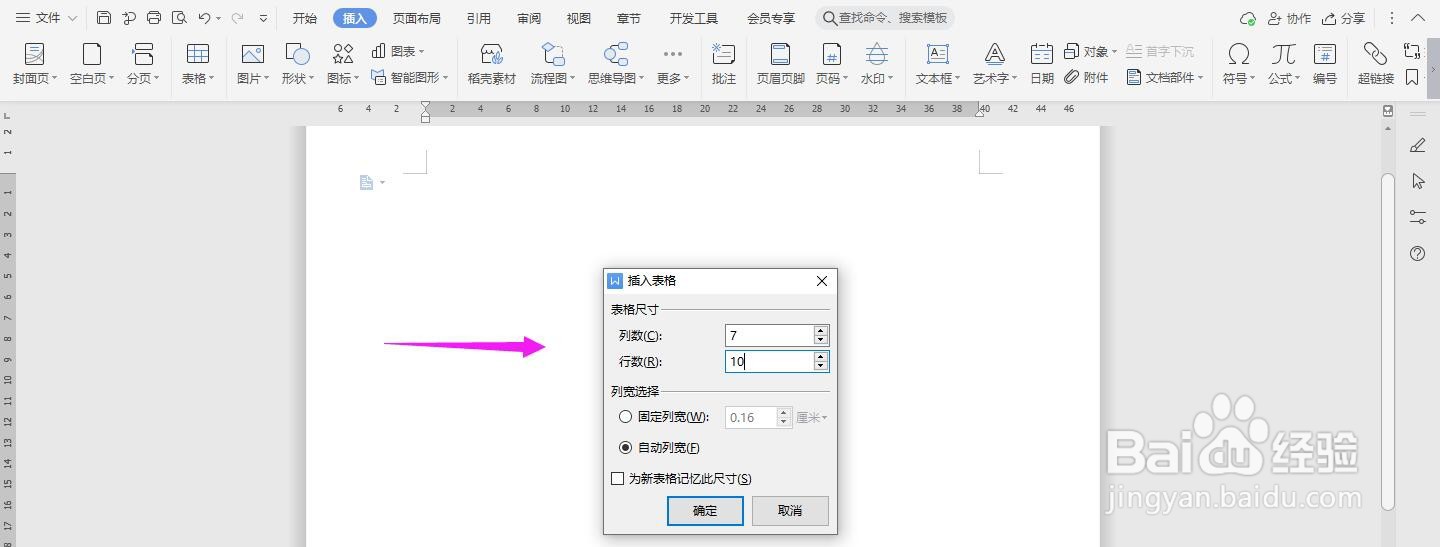Click the 编号 numbering icon

(x=1325, y=54)
